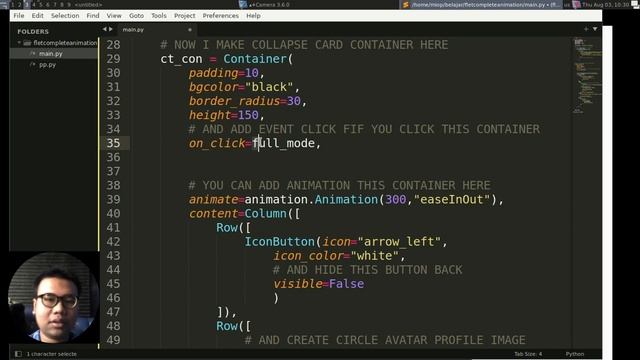Screen dimensions: 640x360
Task: Click the unsaved dot on main.py tab
Action: pyautogui.click(x=190, y=30)
